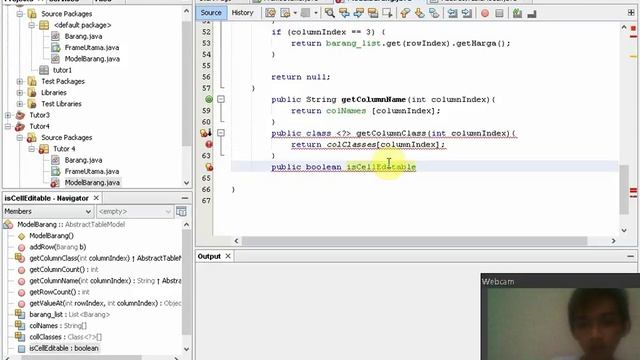Click Shift Line Right icon

[x=467, y=13]
